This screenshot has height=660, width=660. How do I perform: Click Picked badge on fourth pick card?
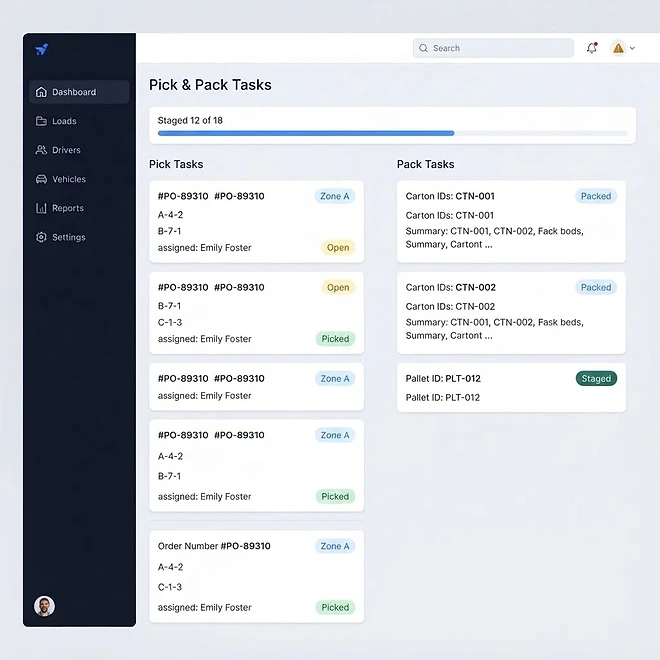point(335,497)
